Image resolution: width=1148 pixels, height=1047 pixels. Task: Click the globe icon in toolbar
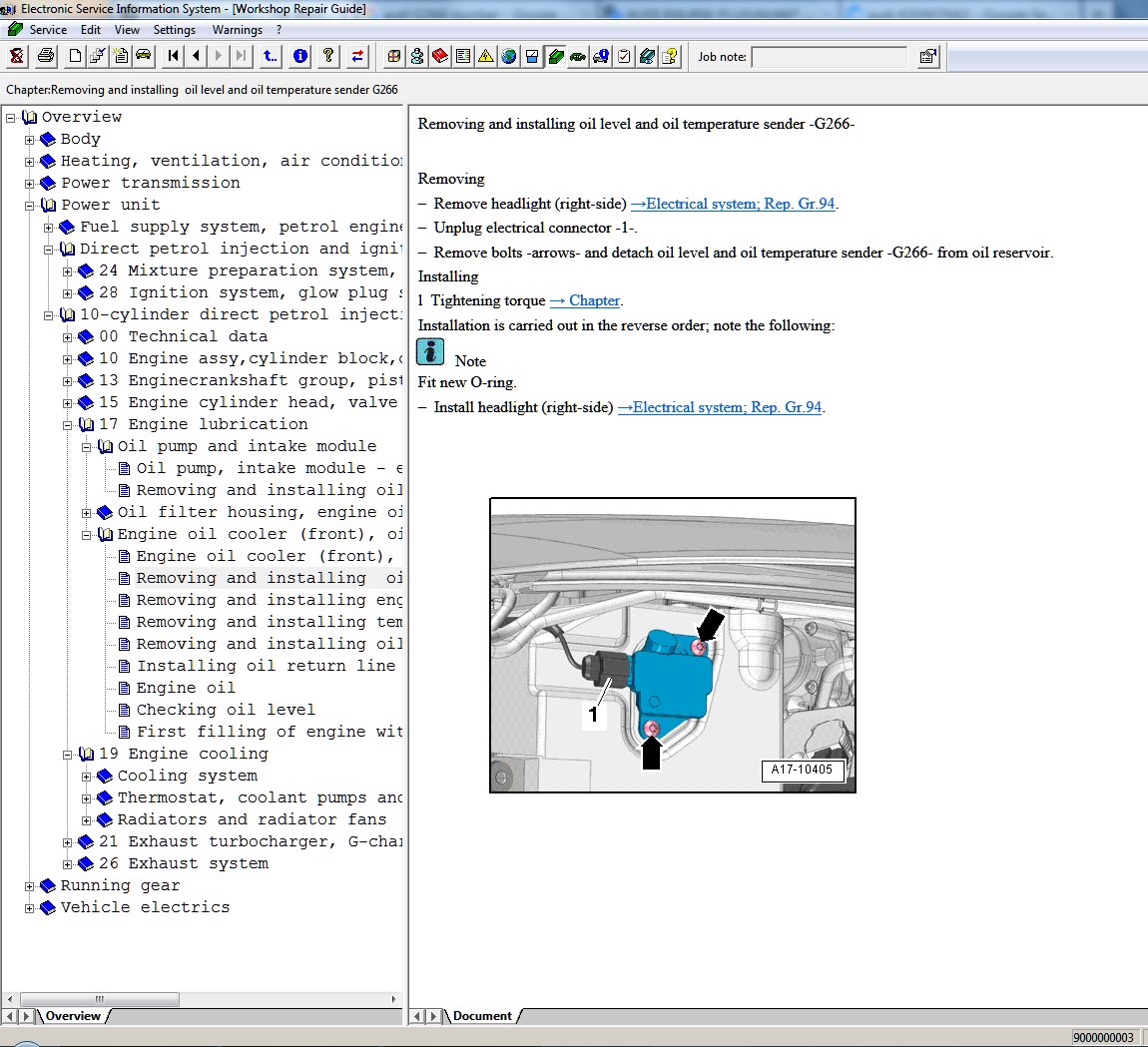pos(509,56)
